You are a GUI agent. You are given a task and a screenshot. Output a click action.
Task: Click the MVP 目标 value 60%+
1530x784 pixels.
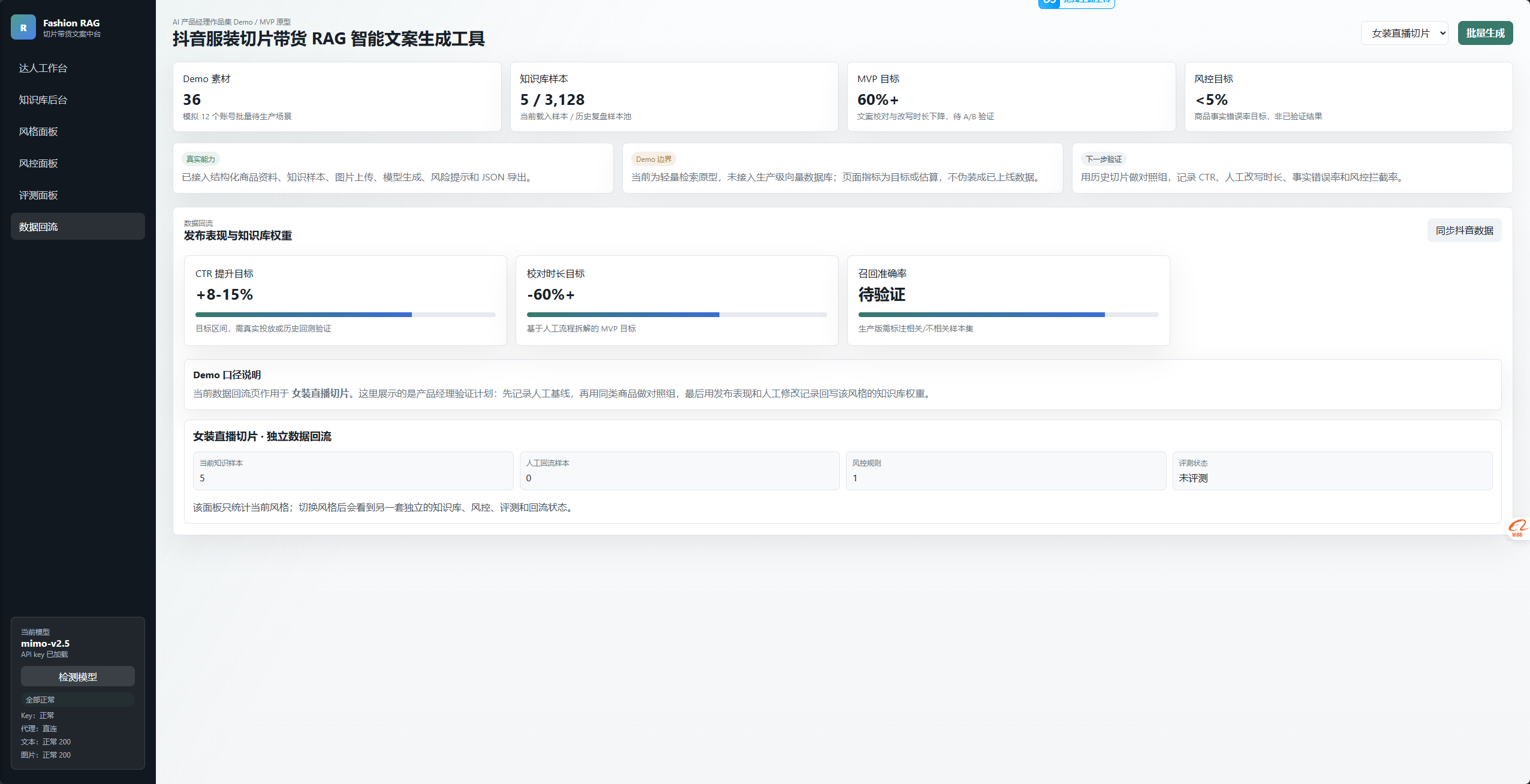[878, 99]
